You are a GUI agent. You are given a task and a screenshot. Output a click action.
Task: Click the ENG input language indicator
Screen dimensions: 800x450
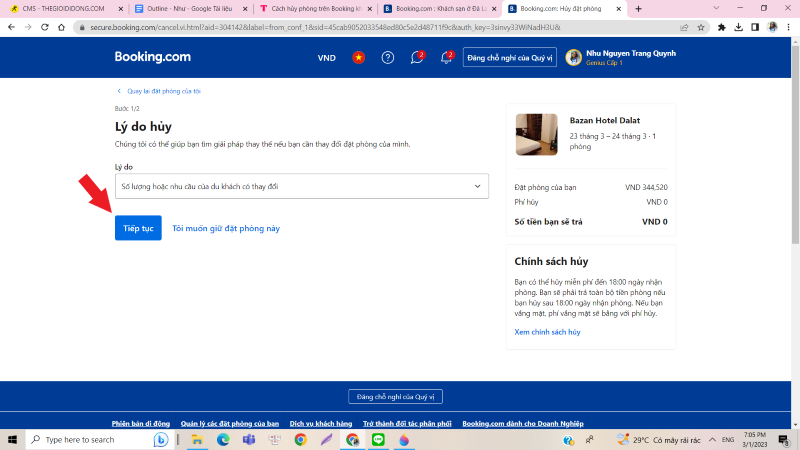[x=728, y=439]
